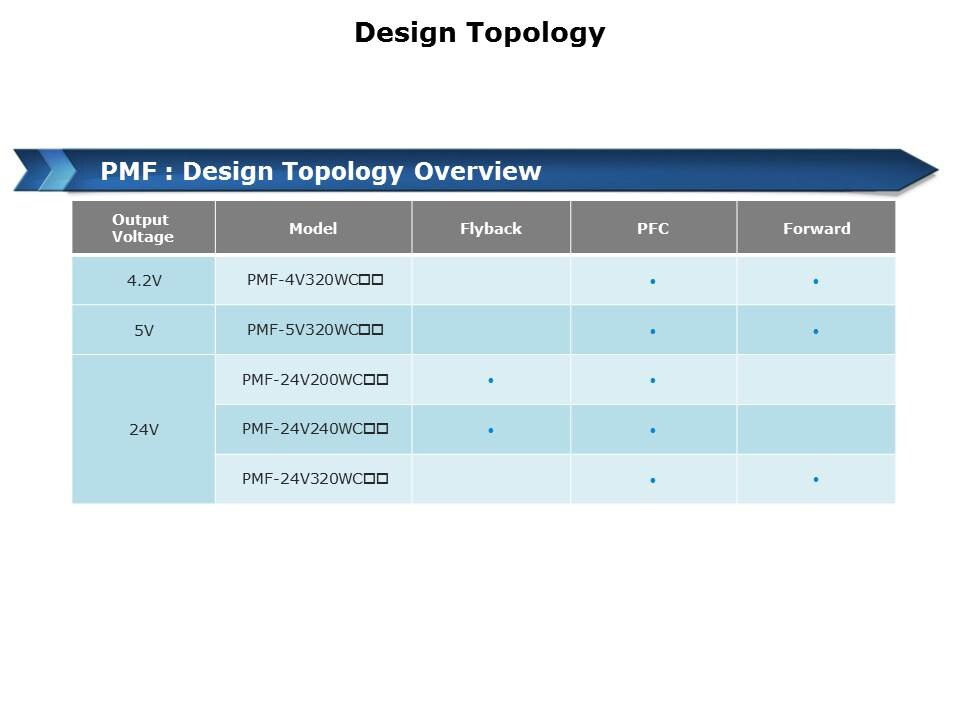Image resolution: width=960 pixels, height=720 pixels.
Task: Click the PFC dot in the PMF-4V320WC row
Action: (x=652, y=282)
